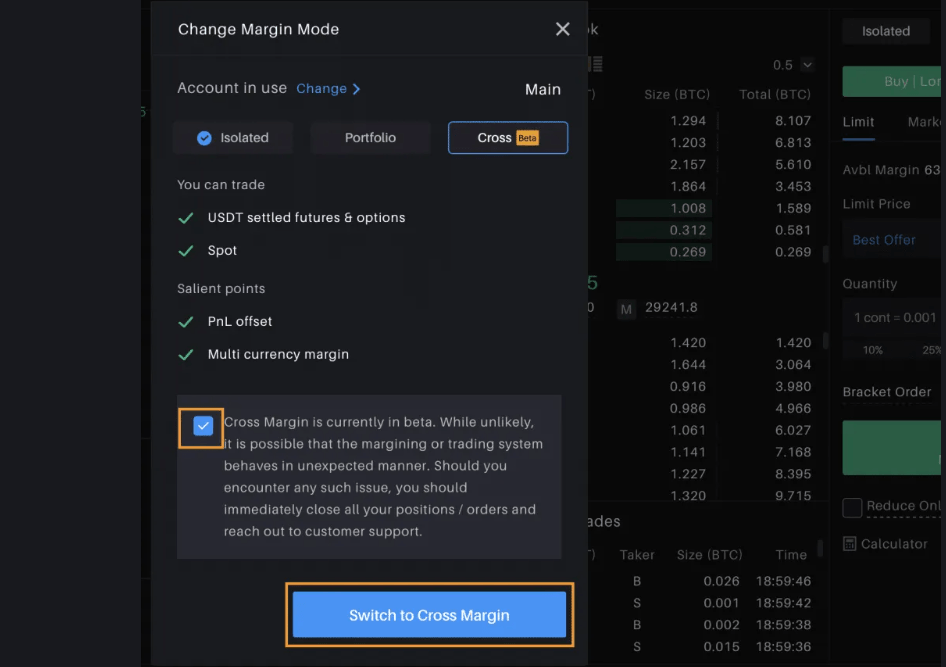
Task: Click the Total (BTC) column header
Action: point(775,95)
